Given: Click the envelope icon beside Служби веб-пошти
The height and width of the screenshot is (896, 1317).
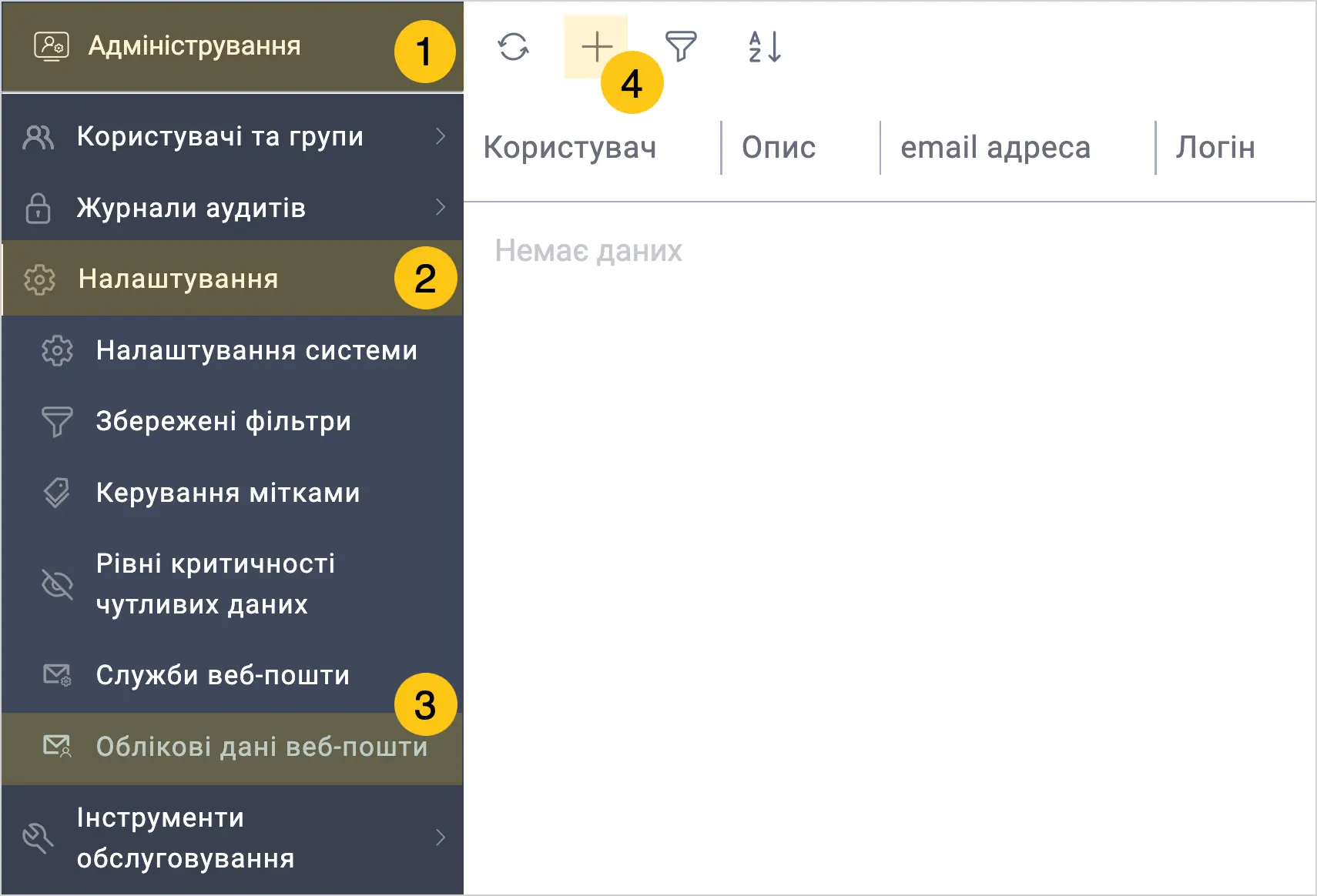Looking at the screenshot, I should point(57,675).
